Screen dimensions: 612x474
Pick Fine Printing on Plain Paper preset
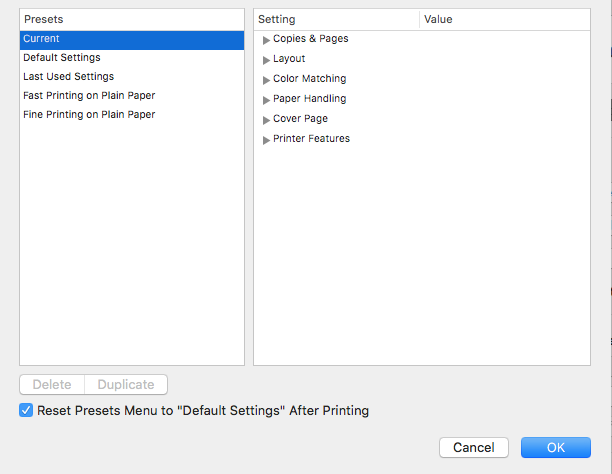tap(89, 115)
